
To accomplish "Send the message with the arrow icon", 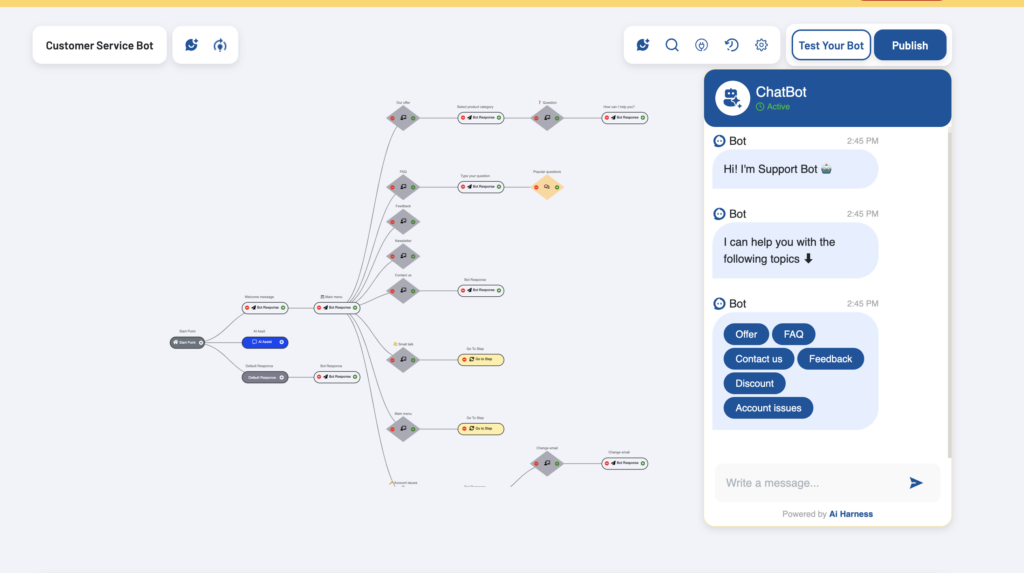I will (x=916, y=483).
